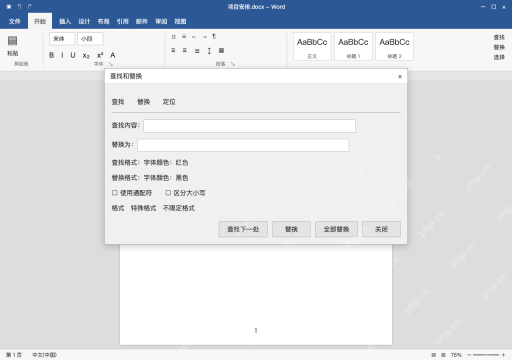Enable the 区分大小写 checkbox
512x360 pixels.
(x=168, y=193)
